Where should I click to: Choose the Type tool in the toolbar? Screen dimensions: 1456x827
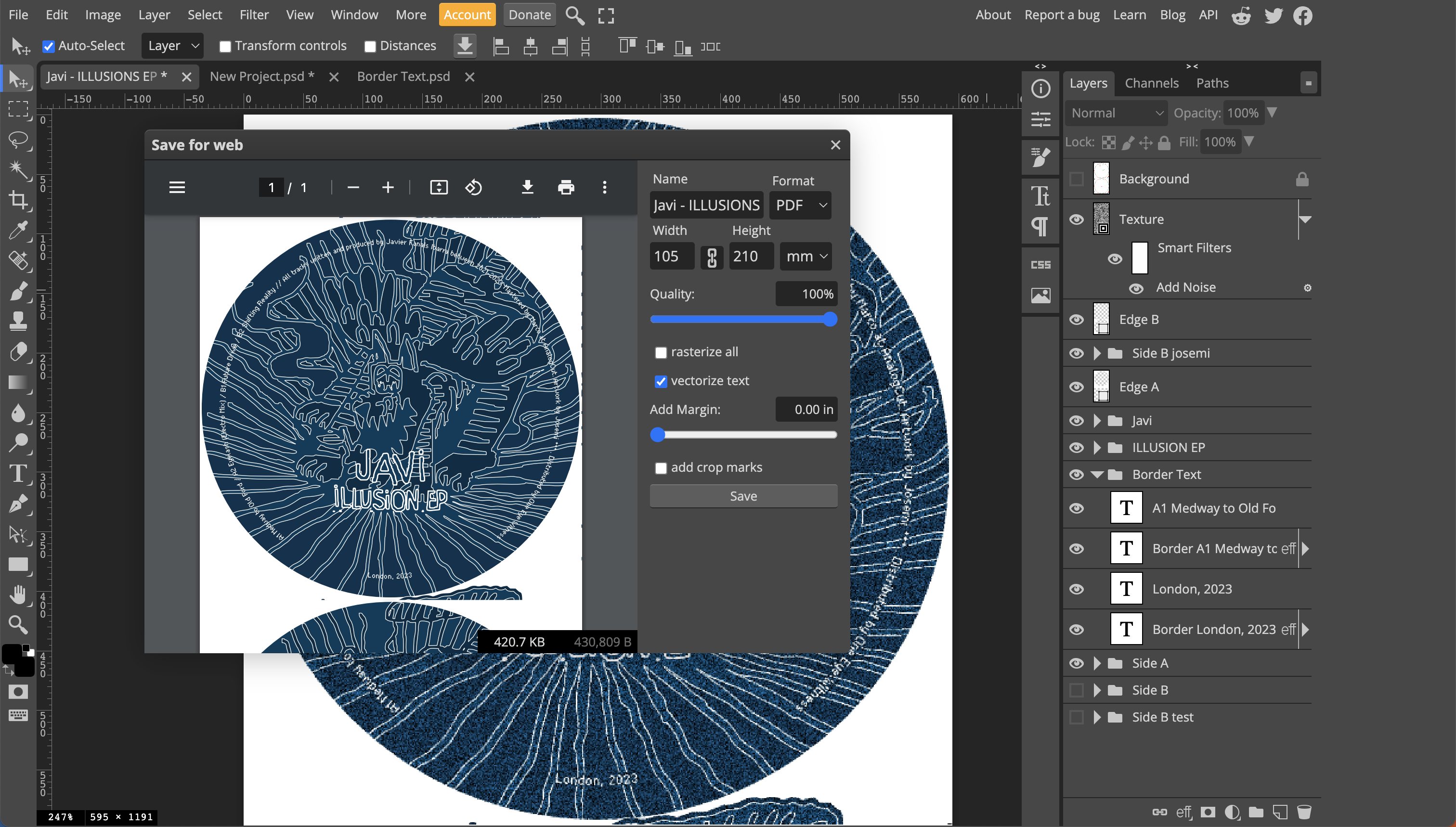pyautogui.click(x=18, y=473)
